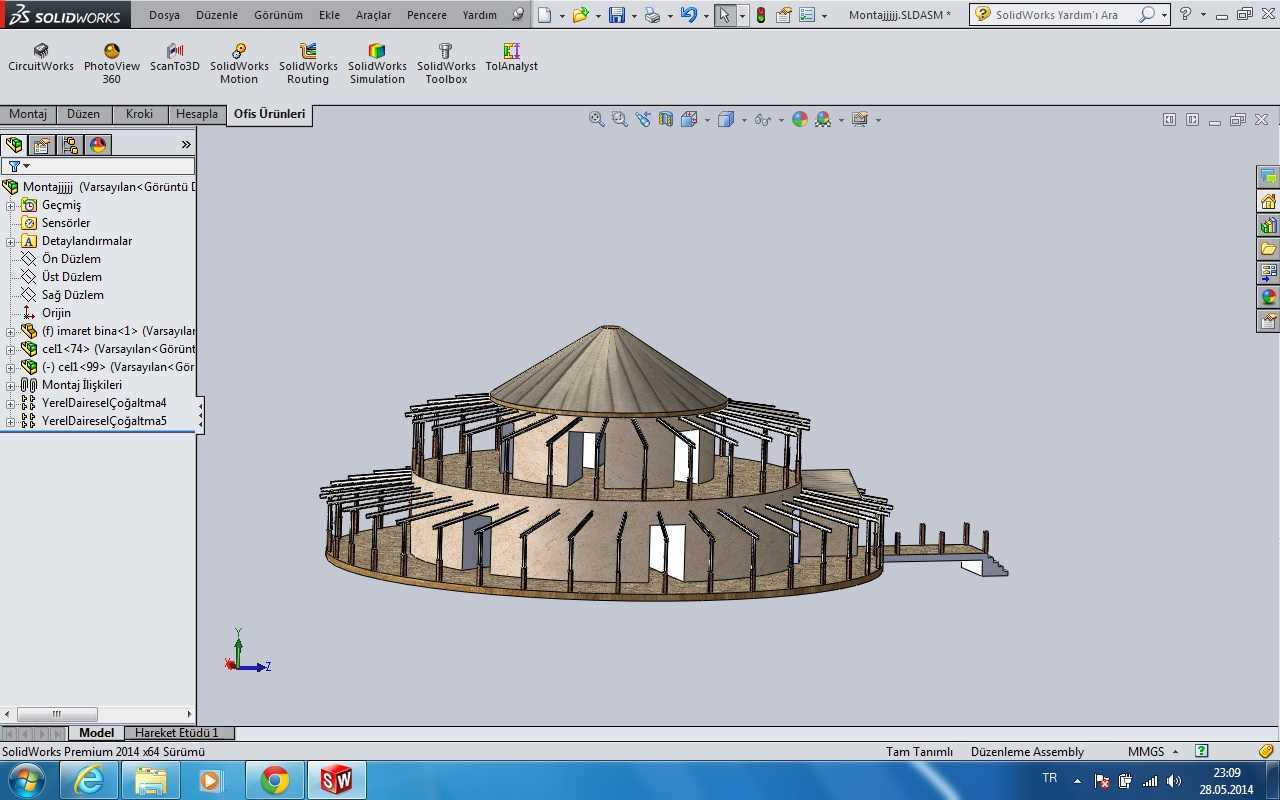Open the Hareket Etüdü 1 tab
Viewport: 1280px width, 800px height.
point(177,733)
